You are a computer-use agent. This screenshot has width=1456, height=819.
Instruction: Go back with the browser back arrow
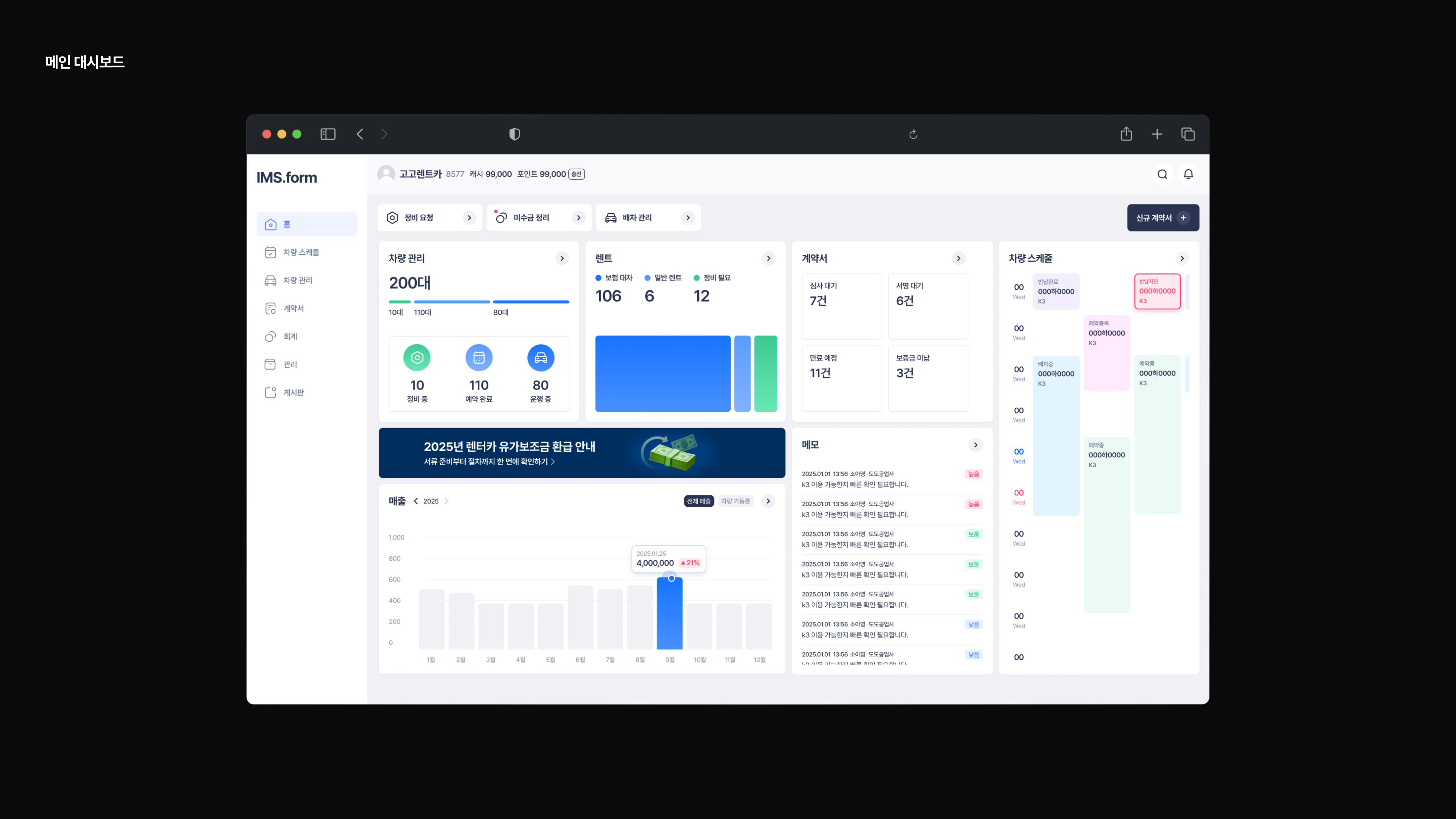pos(360,134)
